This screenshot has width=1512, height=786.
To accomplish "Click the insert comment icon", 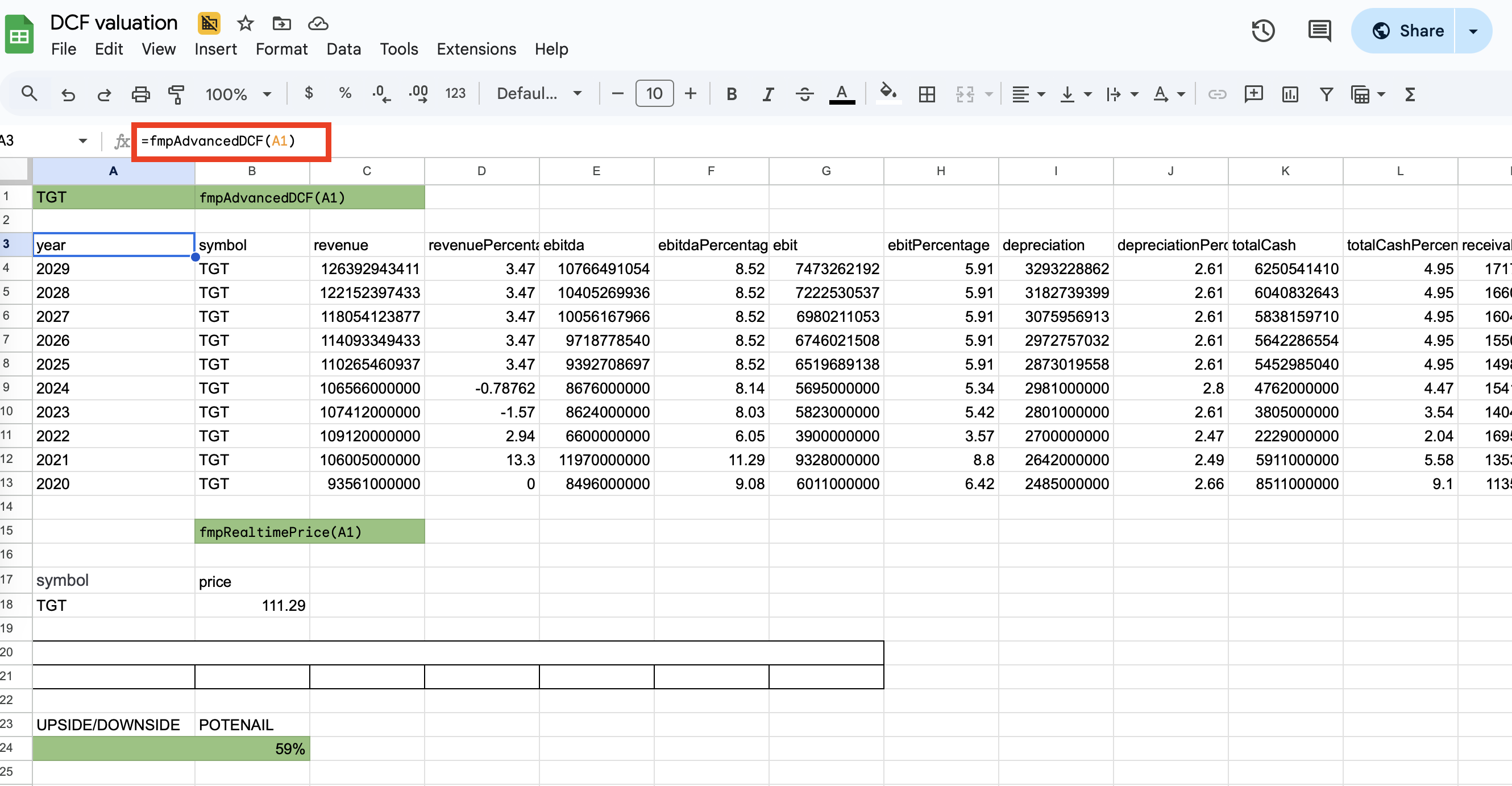I will click(1253, 94).
